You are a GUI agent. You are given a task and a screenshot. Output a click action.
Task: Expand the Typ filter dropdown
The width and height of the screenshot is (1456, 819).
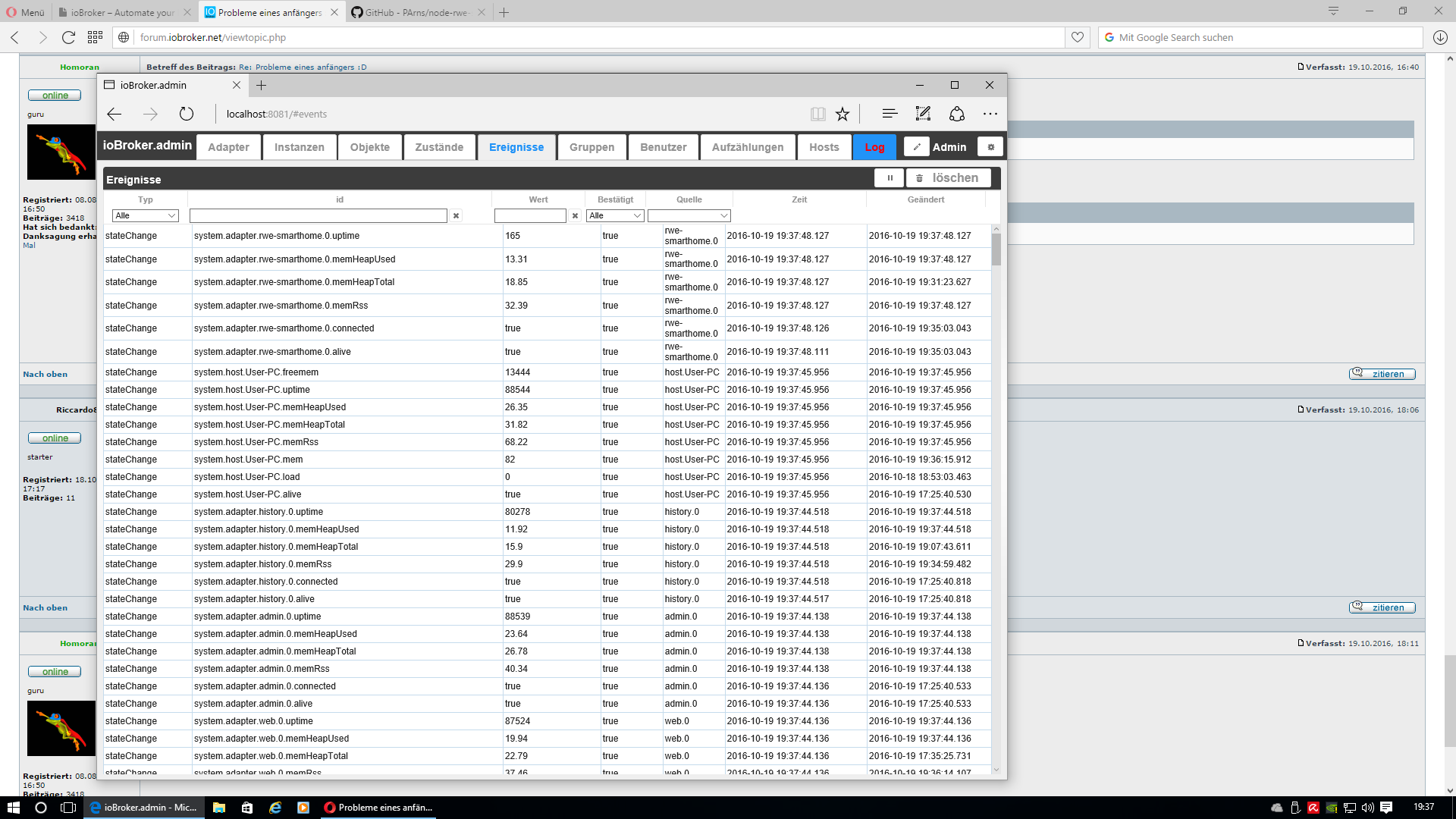tap(145, 216)
